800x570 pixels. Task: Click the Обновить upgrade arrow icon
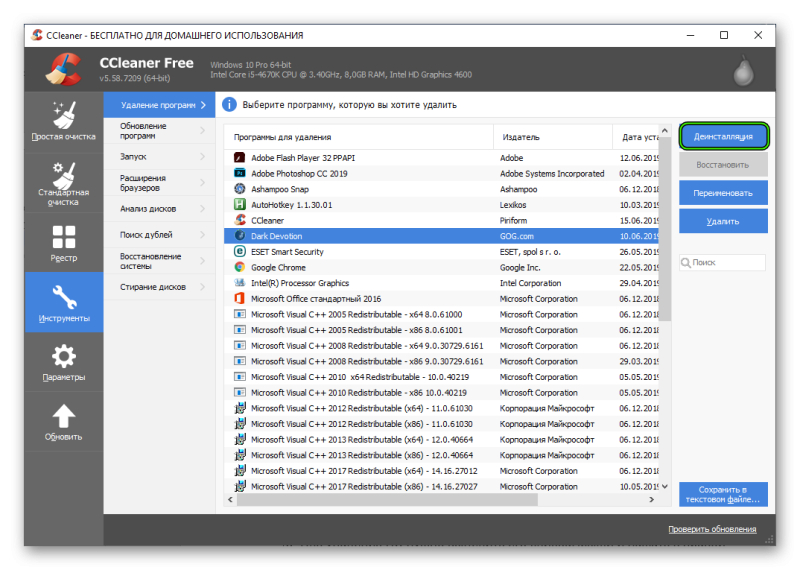[x=64, y=416]
